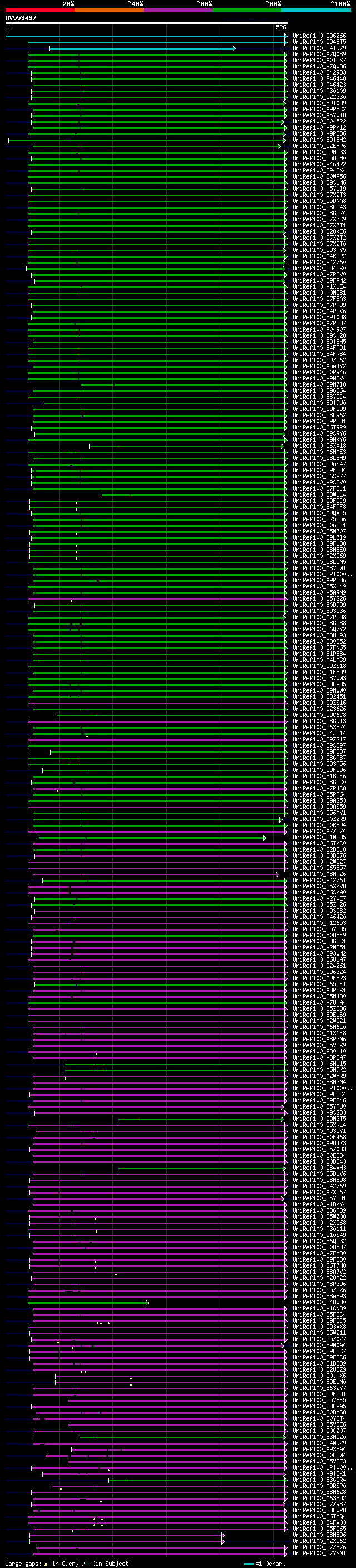
Task: Click the orange ~40% identity legend bar
Action: 109,10
